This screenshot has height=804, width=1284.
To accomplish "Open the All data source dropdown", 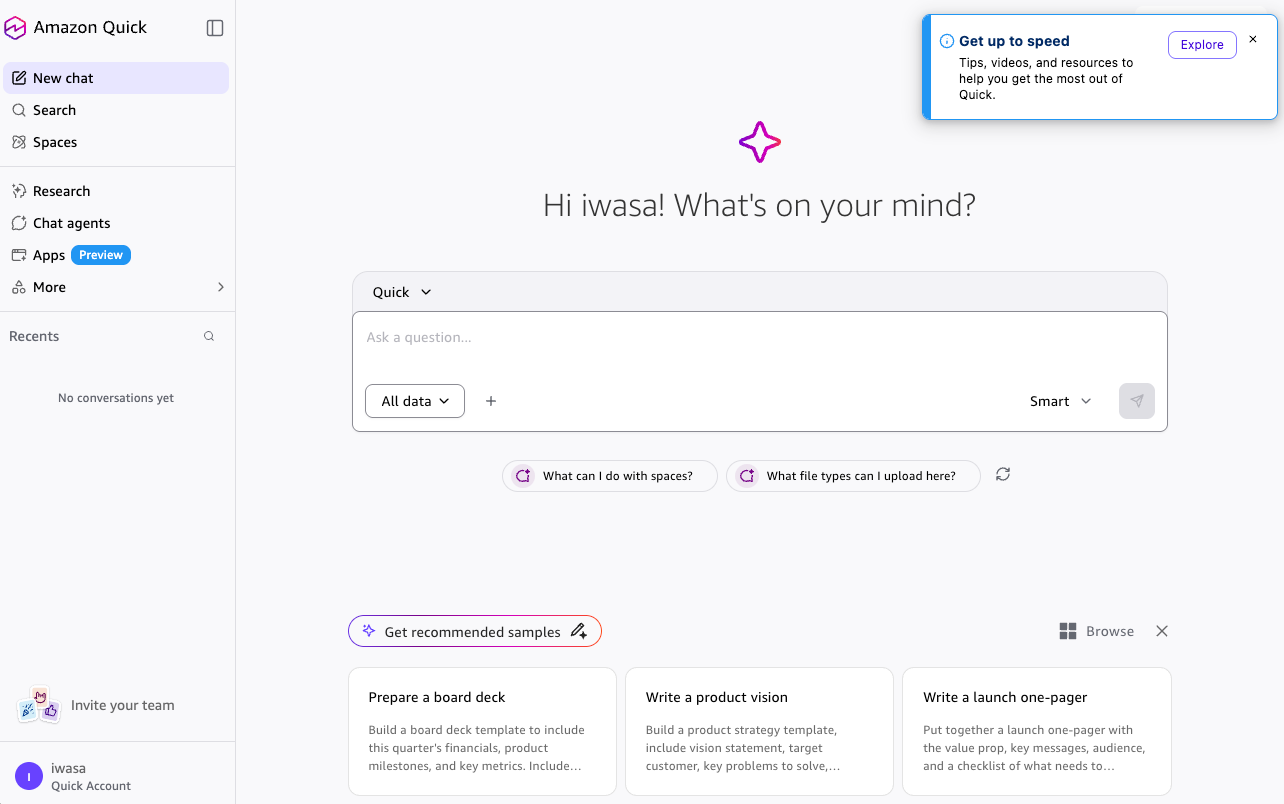I will click(x=415, y=401).
